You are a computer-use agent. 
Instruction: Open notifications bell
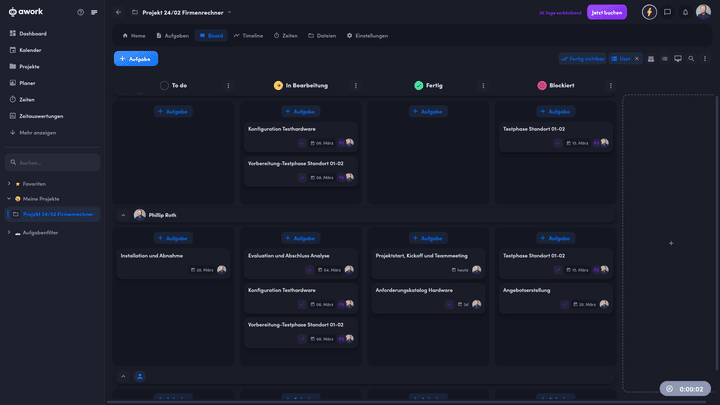pos(685,12)
